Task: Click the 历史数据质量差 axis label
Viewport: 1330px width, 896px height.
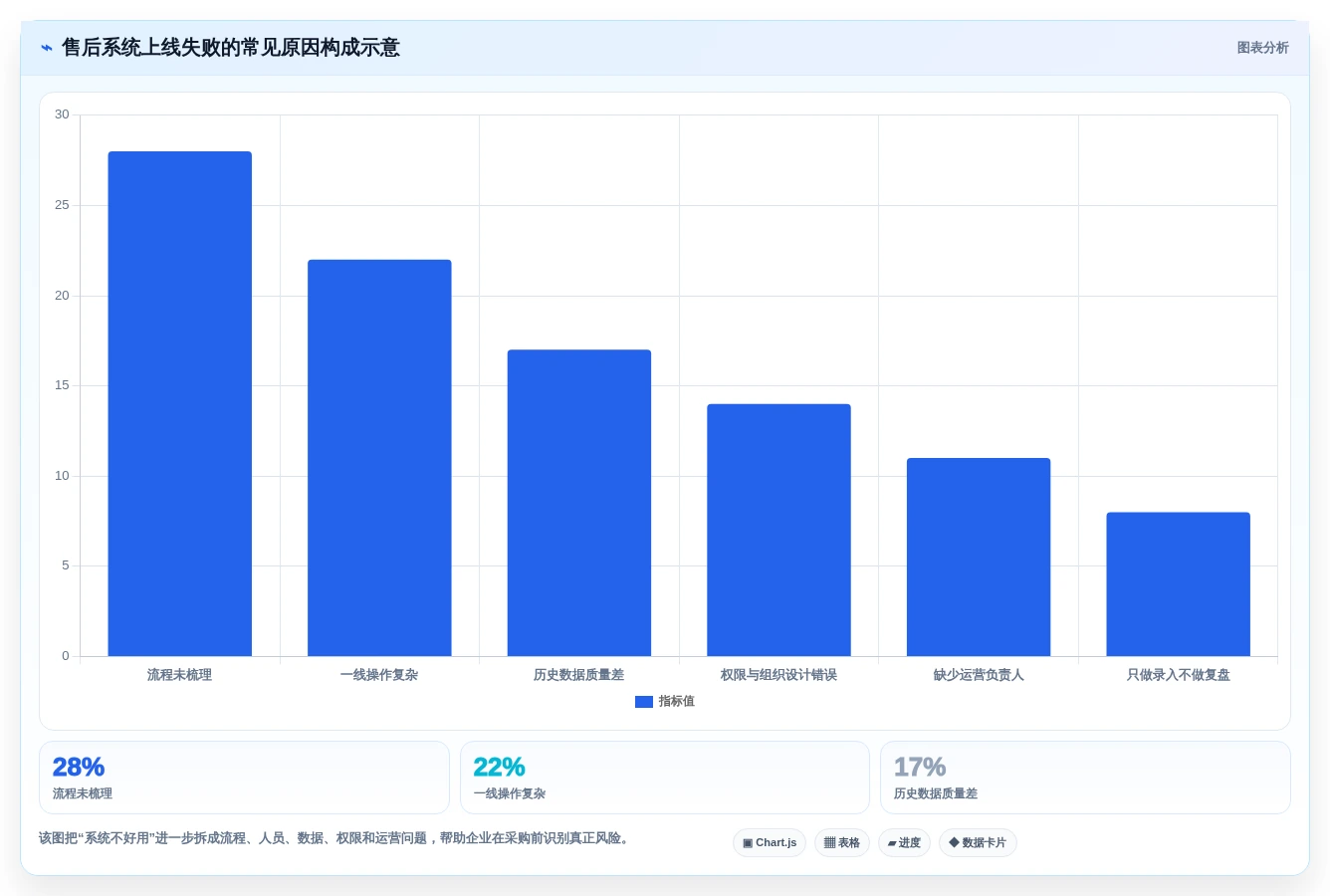Action: pos(579,675)
